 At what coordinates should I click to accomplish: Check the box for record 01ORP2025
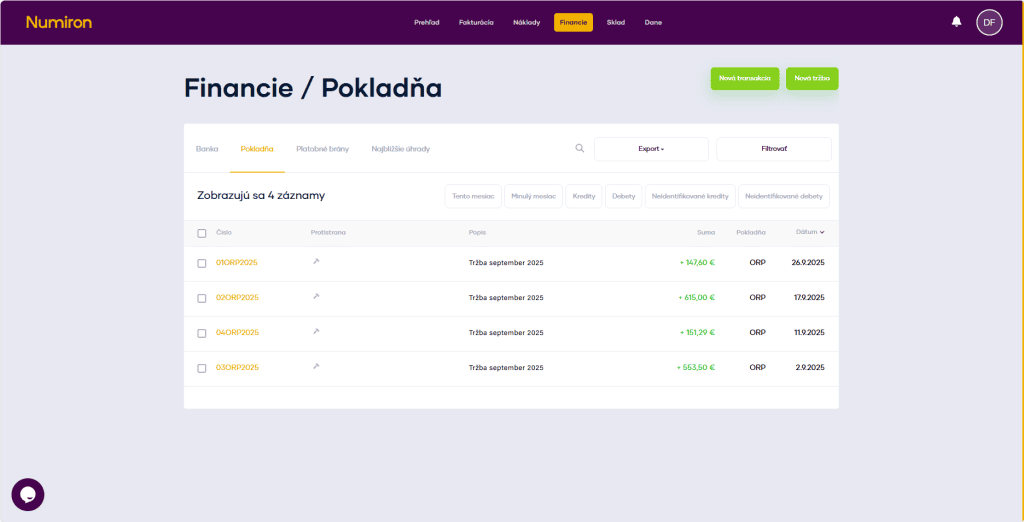[x=202, y=263]
